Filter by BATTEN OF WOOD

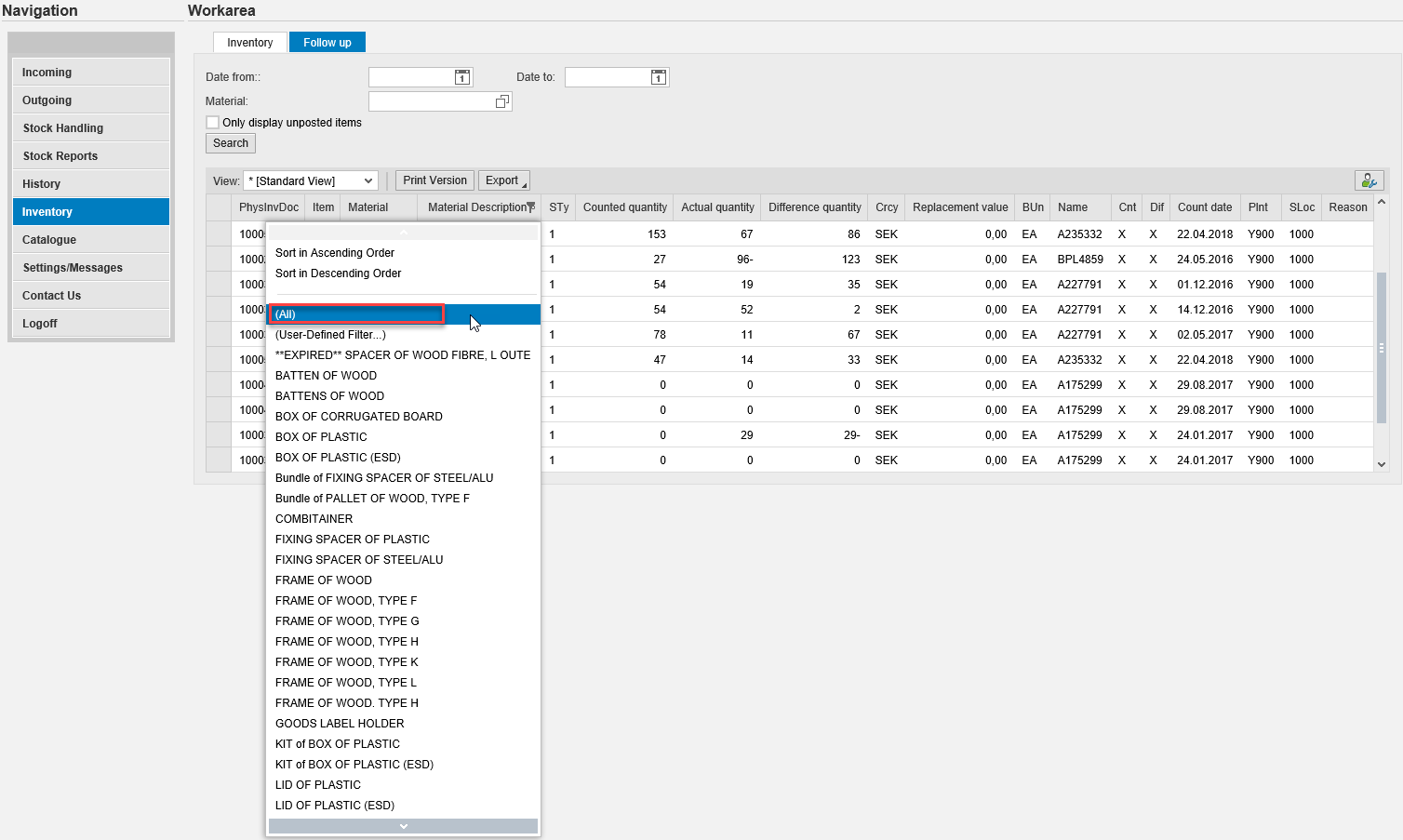pyautogui.click(x=403, y=376)
